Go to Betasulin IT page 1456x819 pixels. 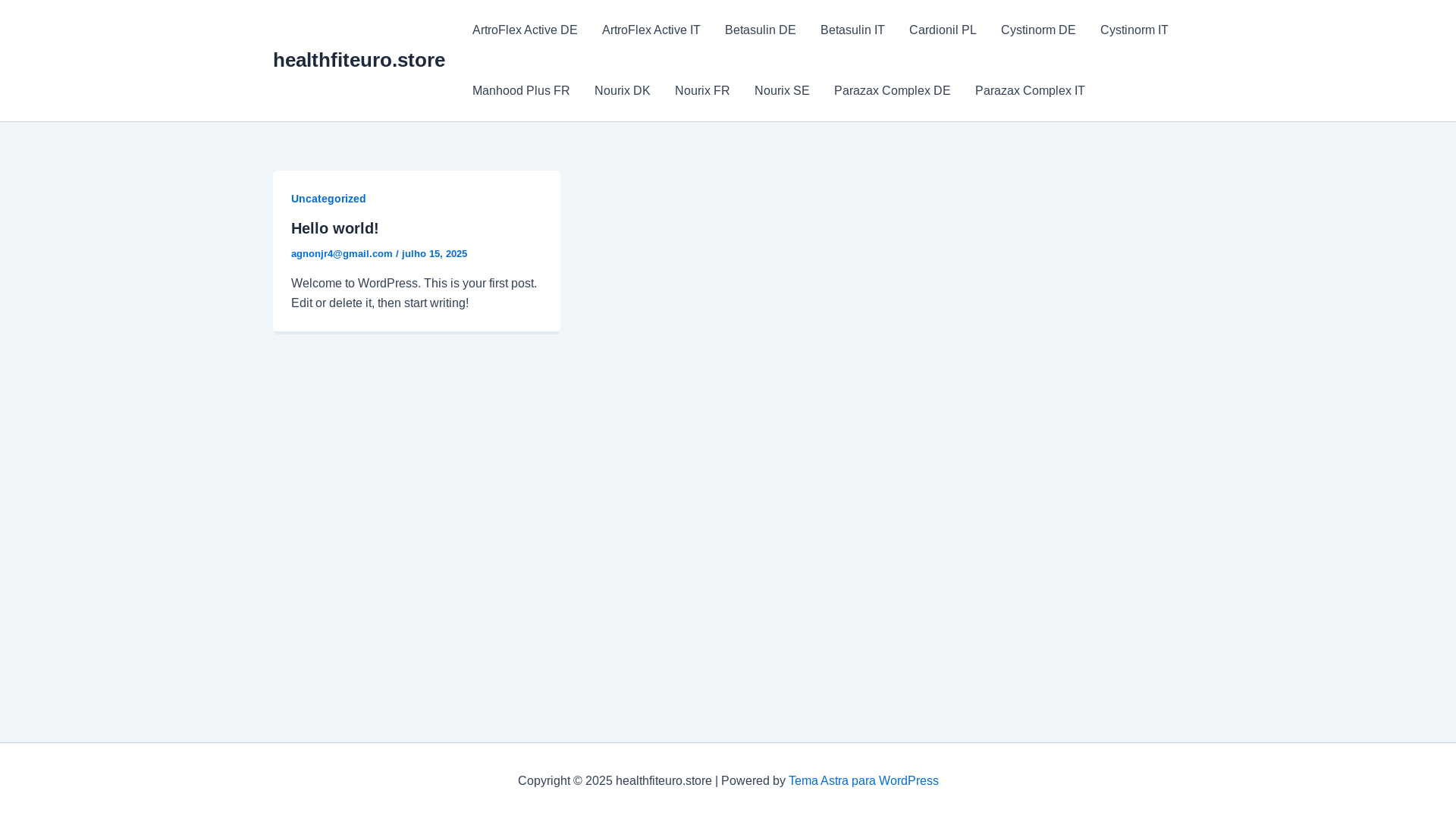point(852,30)
